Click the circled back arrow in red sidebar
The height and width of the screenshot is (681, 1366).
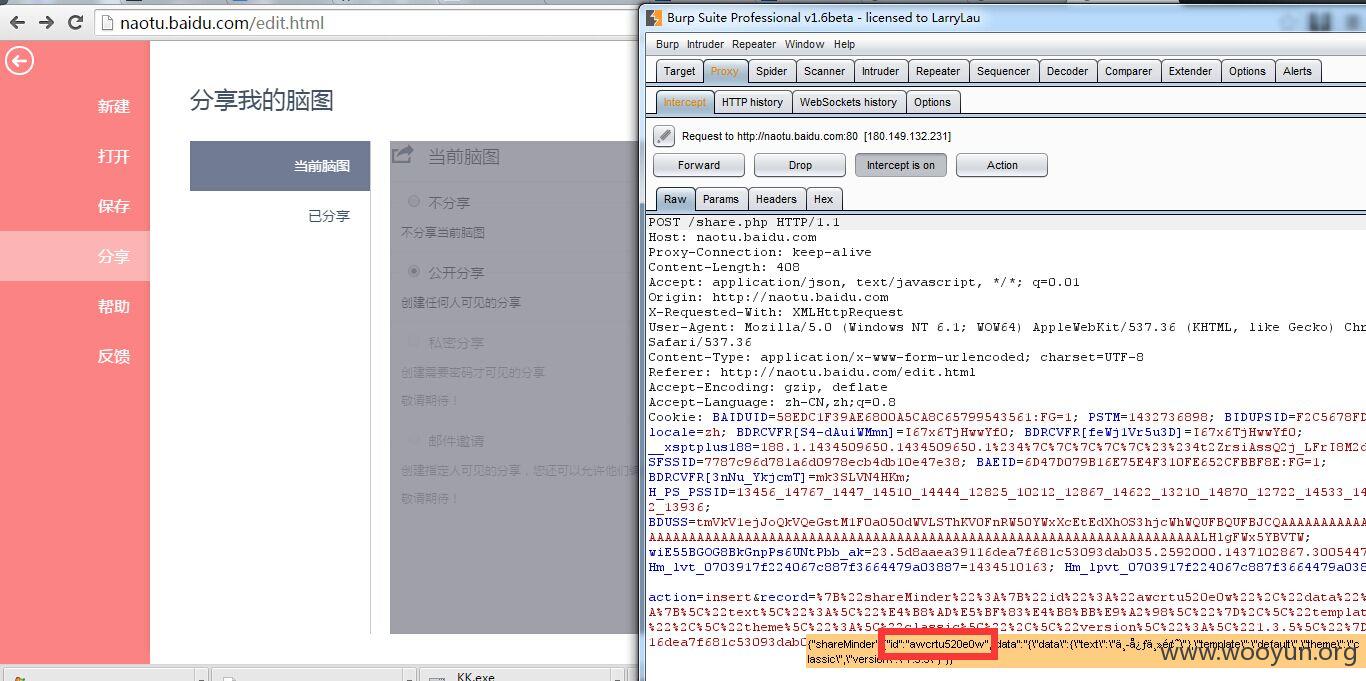pyautogui.click(x=19, y=61)
